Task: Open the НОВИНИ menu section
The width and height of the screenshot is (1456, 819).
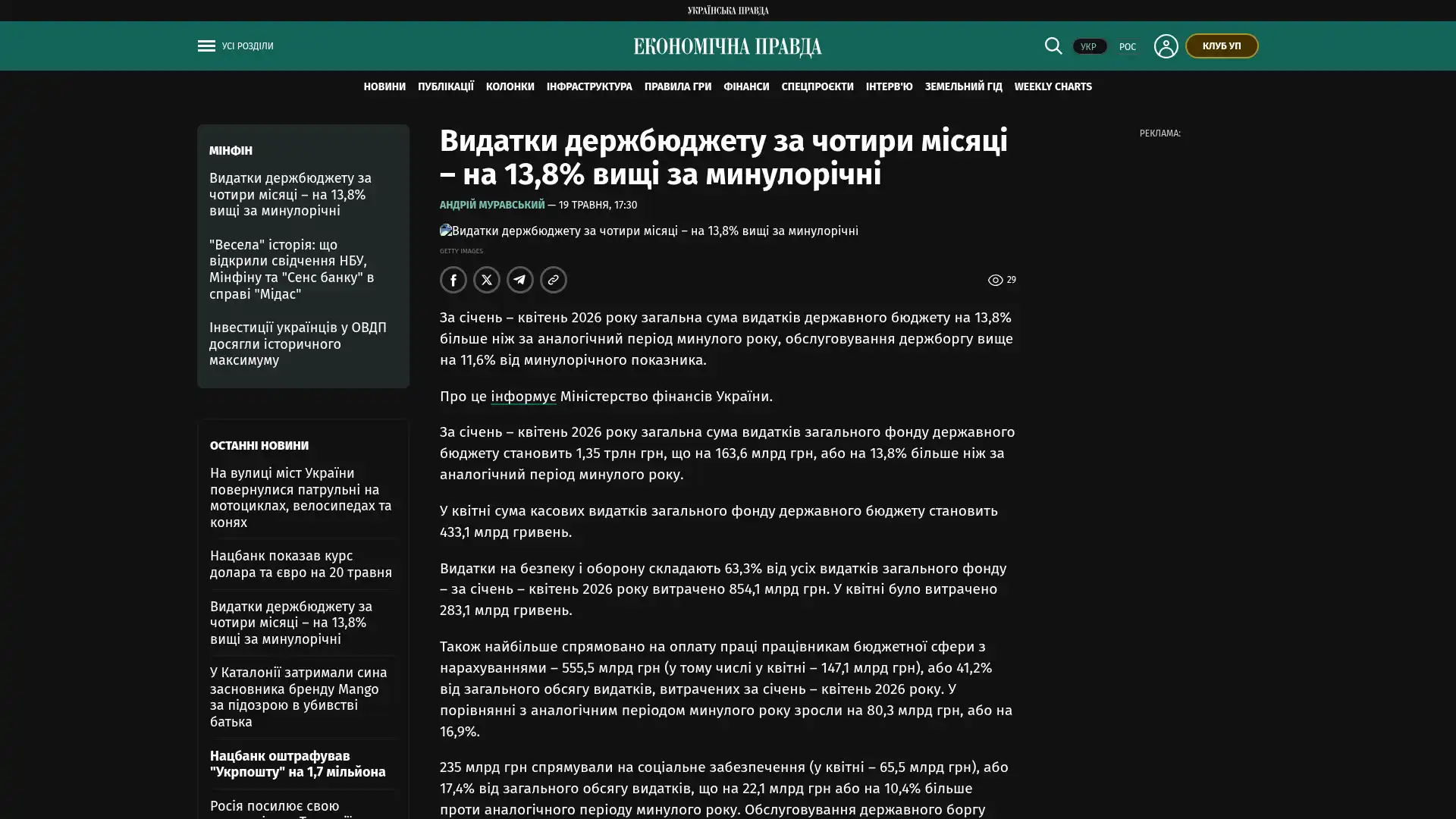Action: [x=384, y=86]
